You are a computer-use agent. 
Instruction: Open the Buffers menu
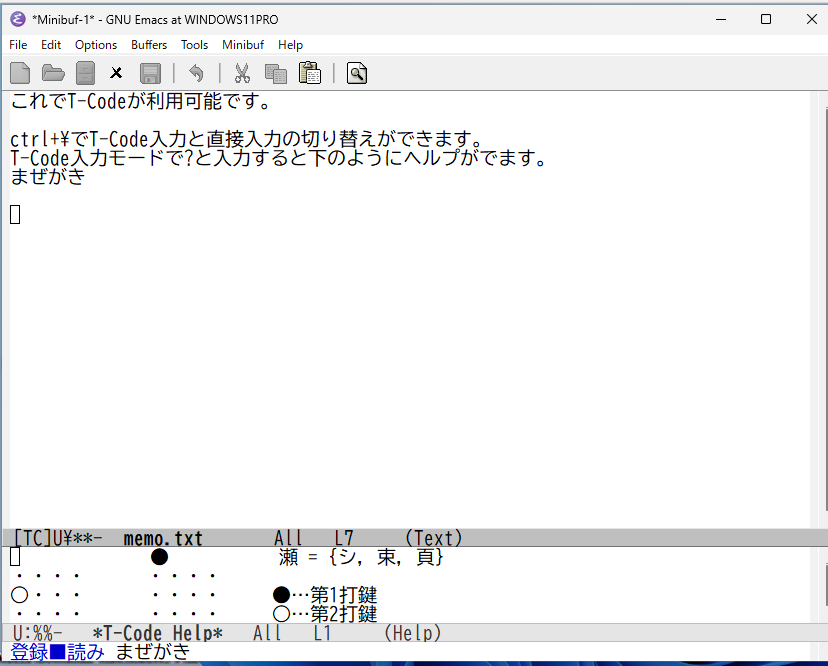(x=149, y=45)
